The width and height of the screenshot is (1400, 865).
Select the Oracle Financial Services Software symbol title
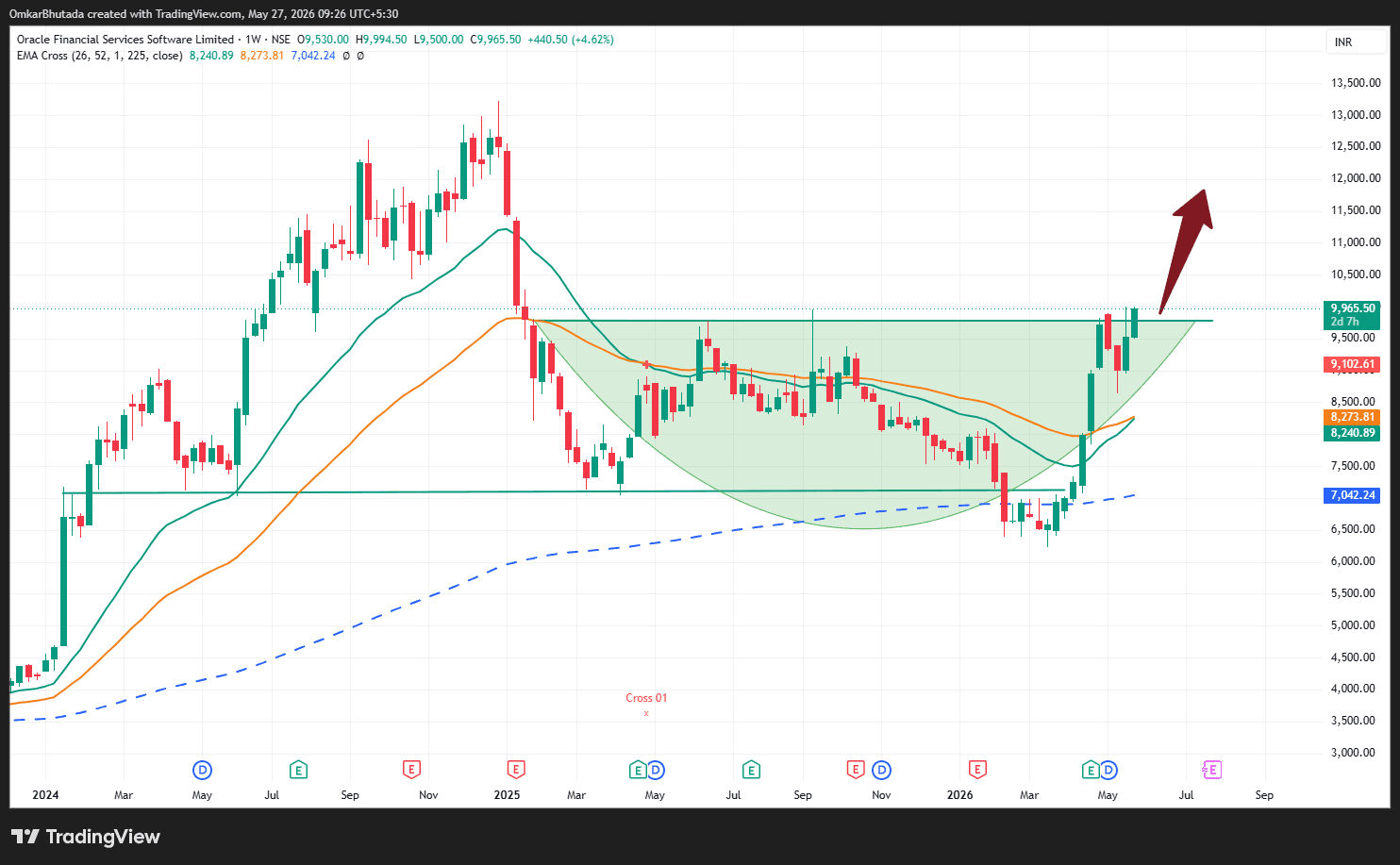coord(125,40)
